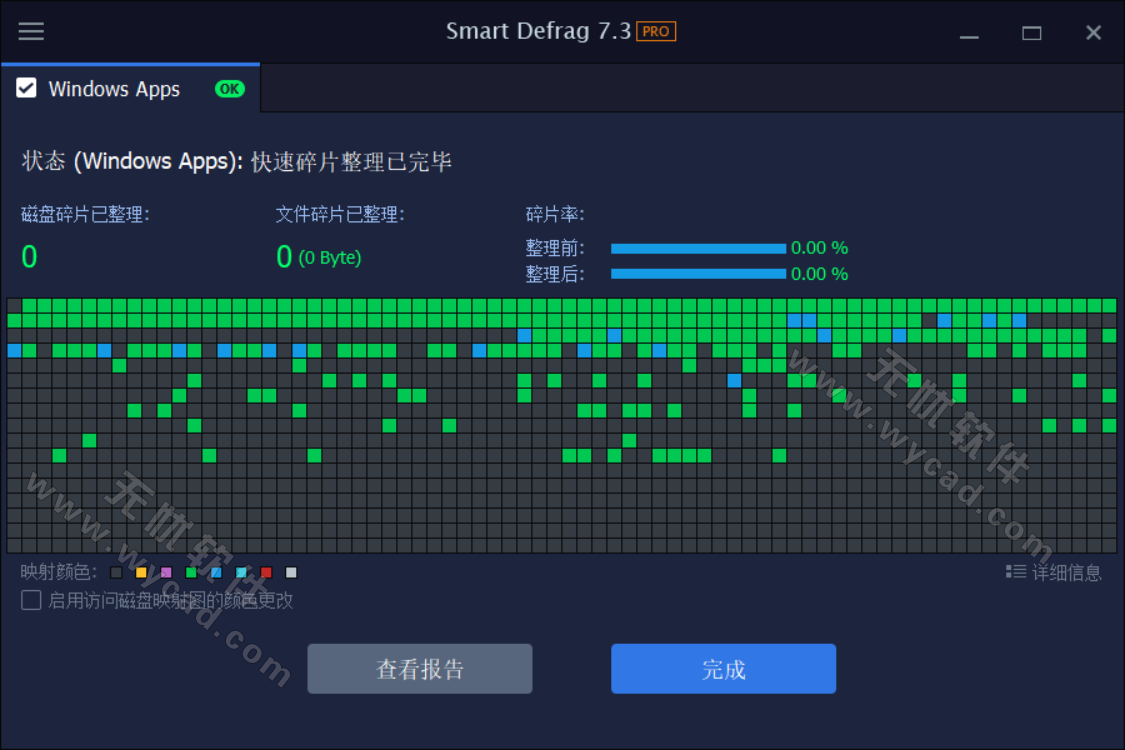Screen dimensions: 1125x750
Task: Toggle the checkbox beside Windows Apps label
Action: point(26,89)
